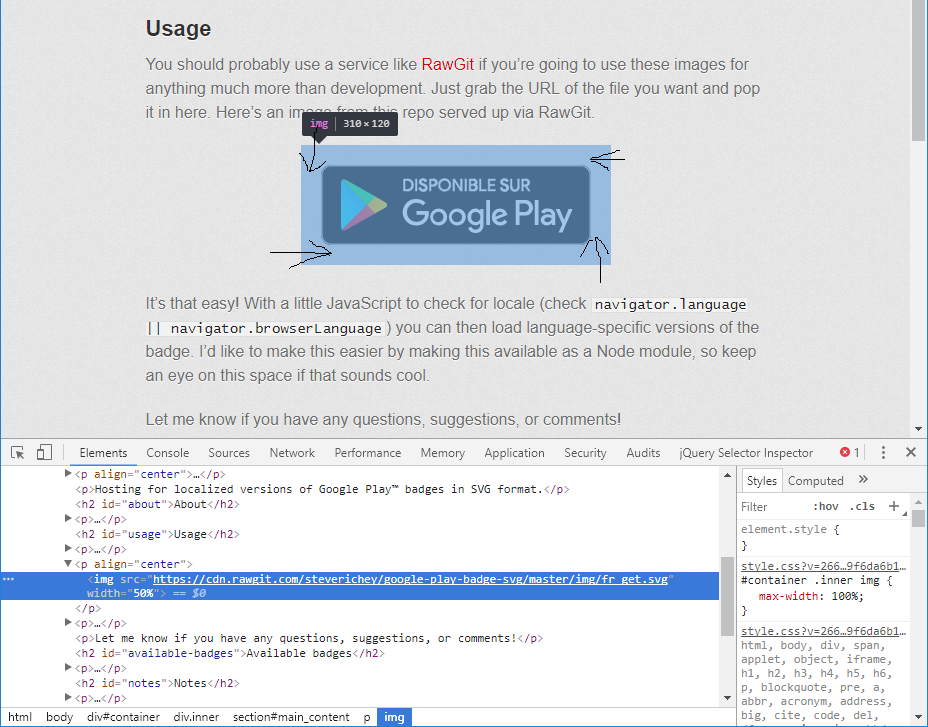Click the Google Play badge image
The height and width of the screenshot is (727, 928).
[456, 205]
